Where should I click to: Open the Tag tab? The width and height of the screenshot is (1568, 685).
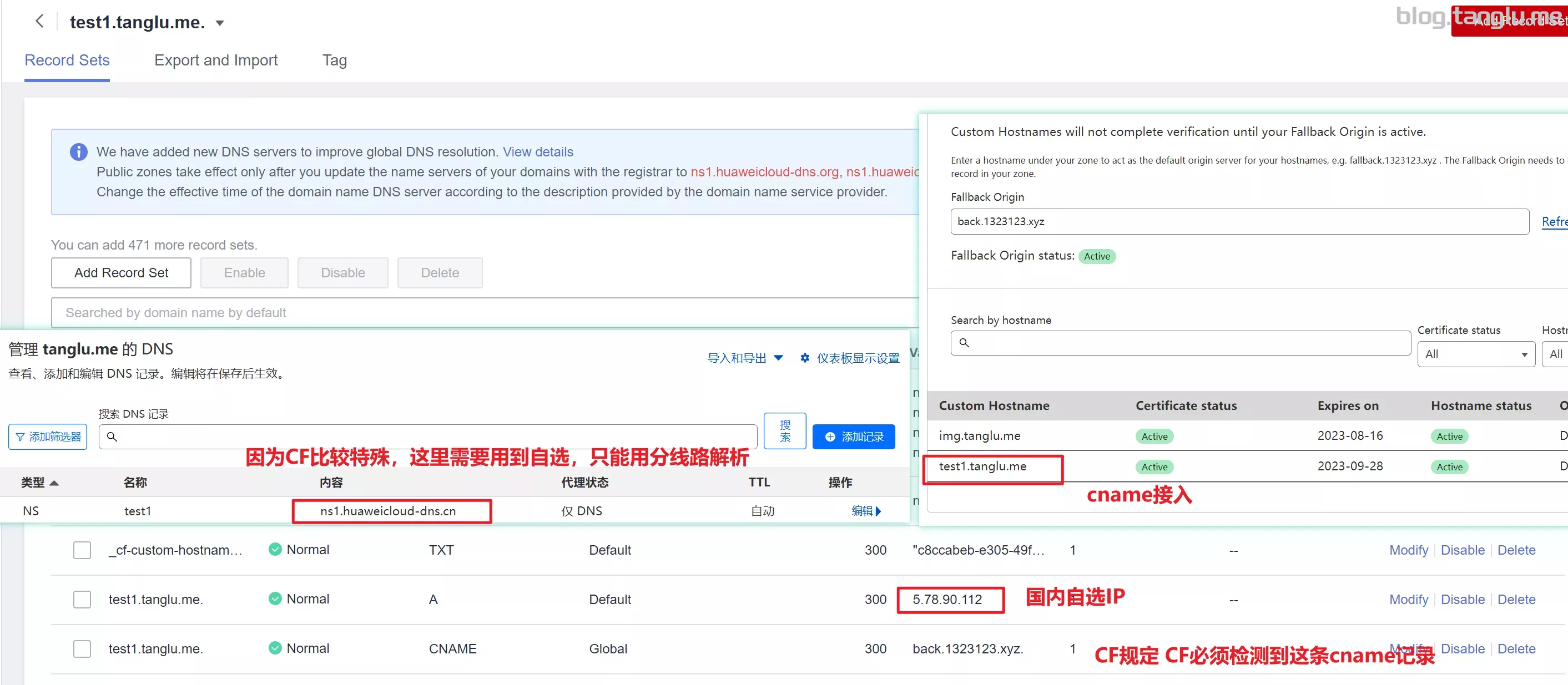pyautogui.click(x=334, y=60)
